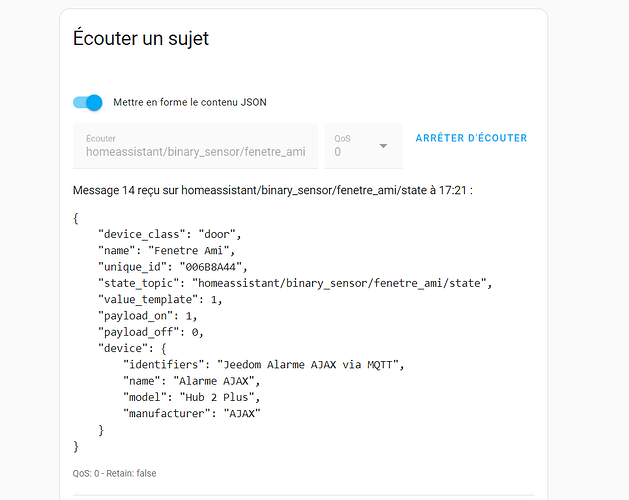The width and height of the screenshot is (629, 500).
Task: Toggle the JSON formatting switch off
Action: point(88,102)
